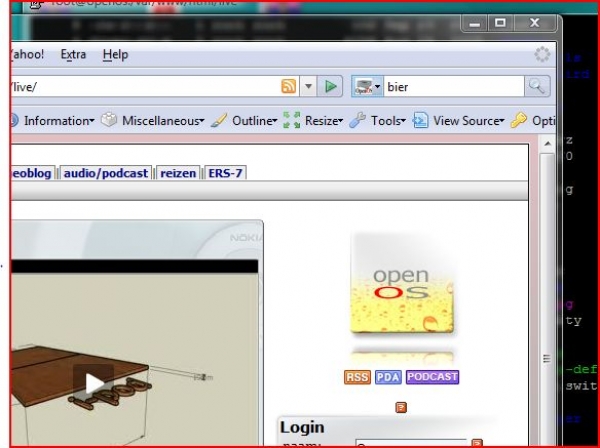Click the PDA badge

tap(387, 377)
